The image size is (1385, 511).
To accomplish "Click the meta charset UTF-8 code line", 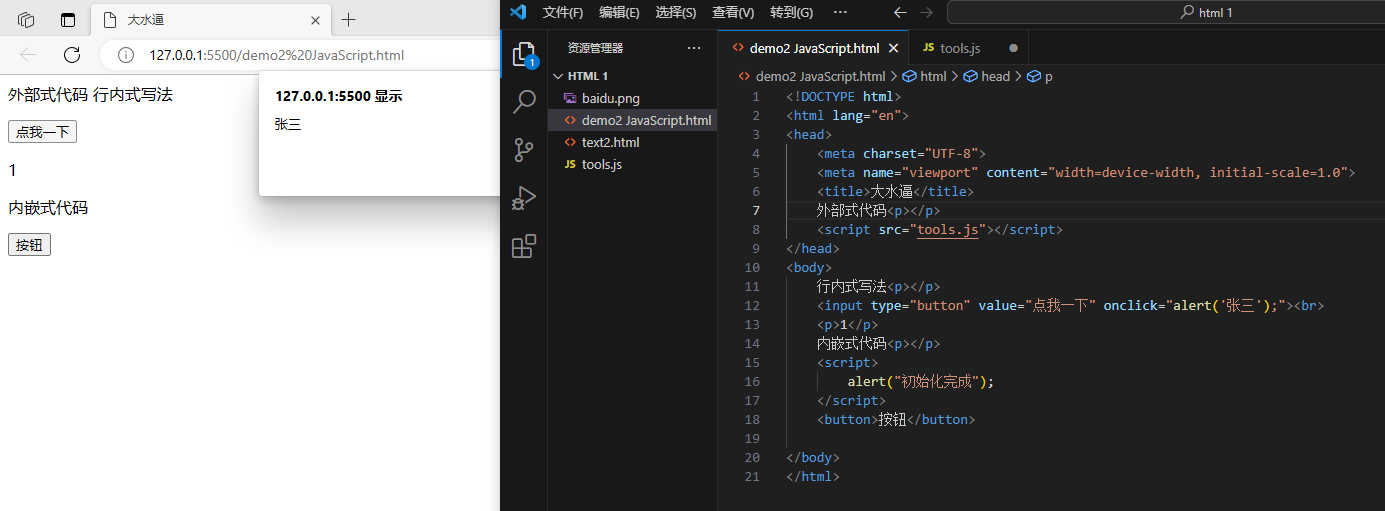I will click(902, 154).
